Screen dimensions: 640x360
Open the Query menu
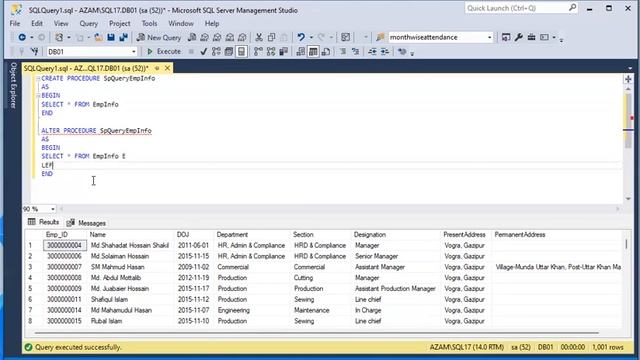coord(89,24)
